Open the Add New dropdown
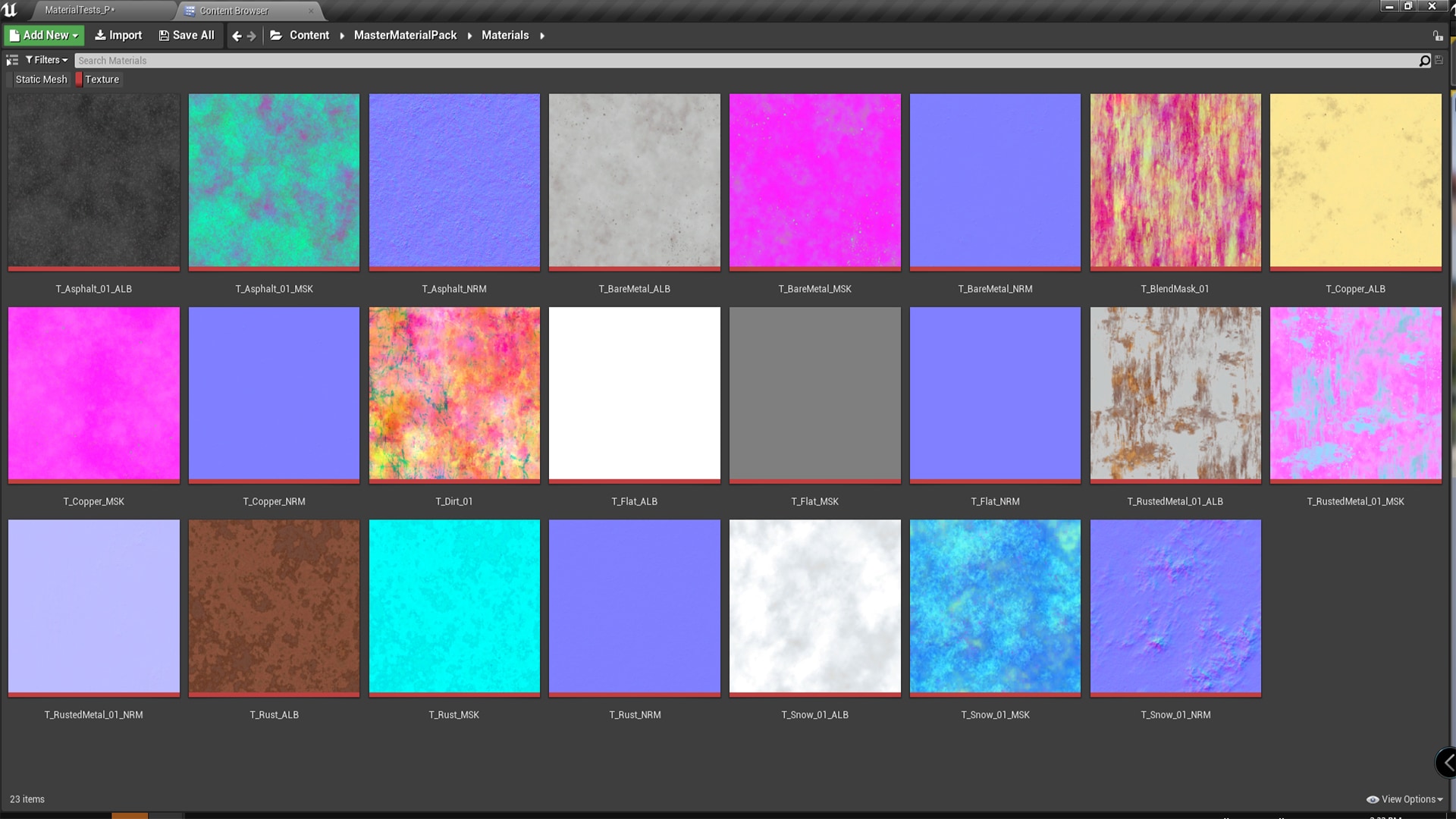Viewport: 1456px width, 819px height. [43, 35]
